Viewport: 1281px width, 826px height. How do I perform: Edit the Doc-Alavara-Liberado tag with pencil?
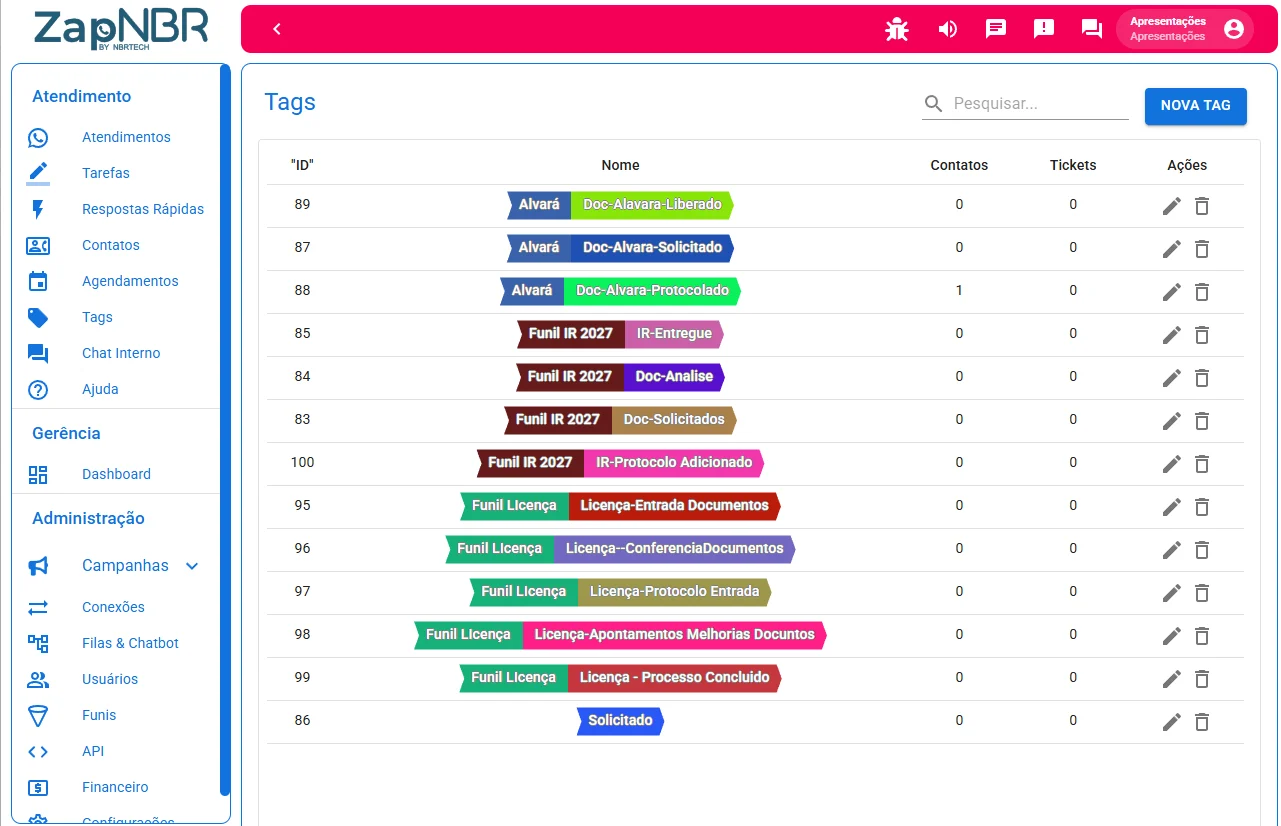pyautogui.click(x=1172, y=206)
